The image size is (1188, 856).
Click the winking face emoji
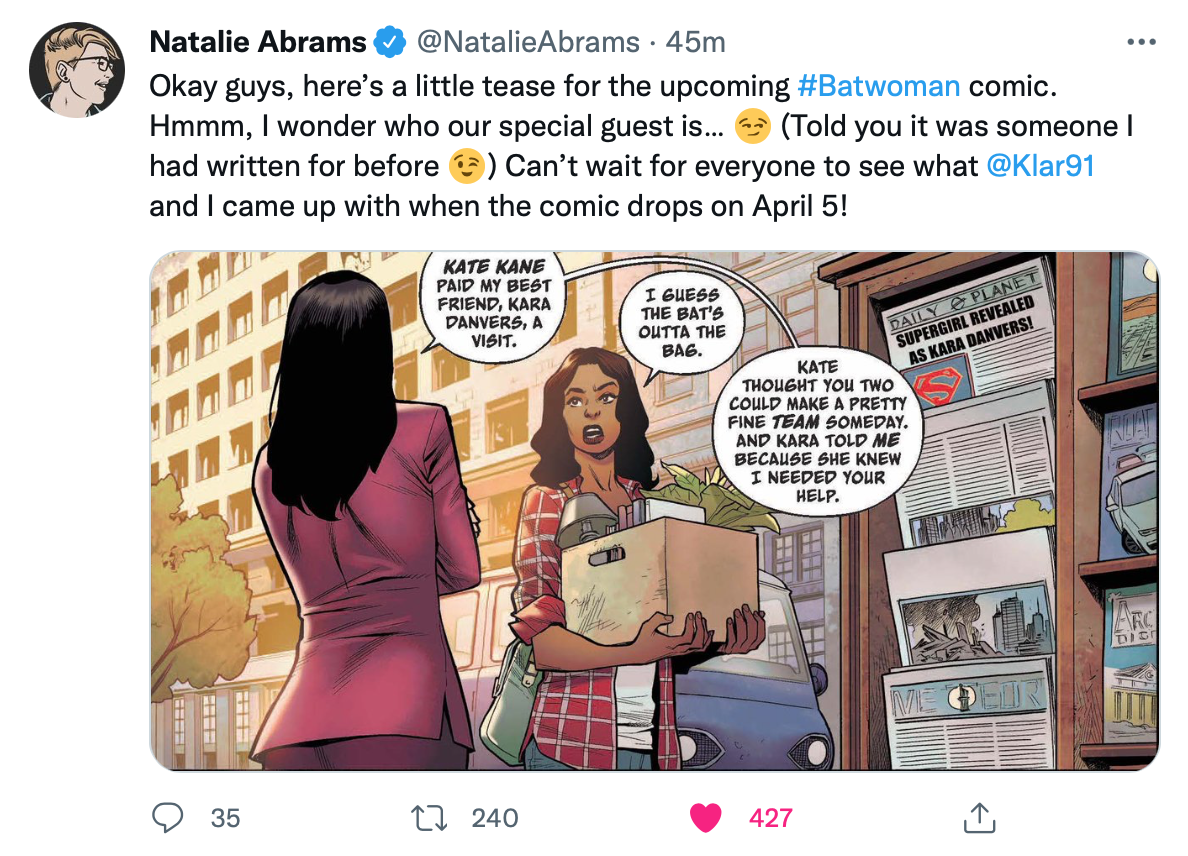tap(467, 166)
